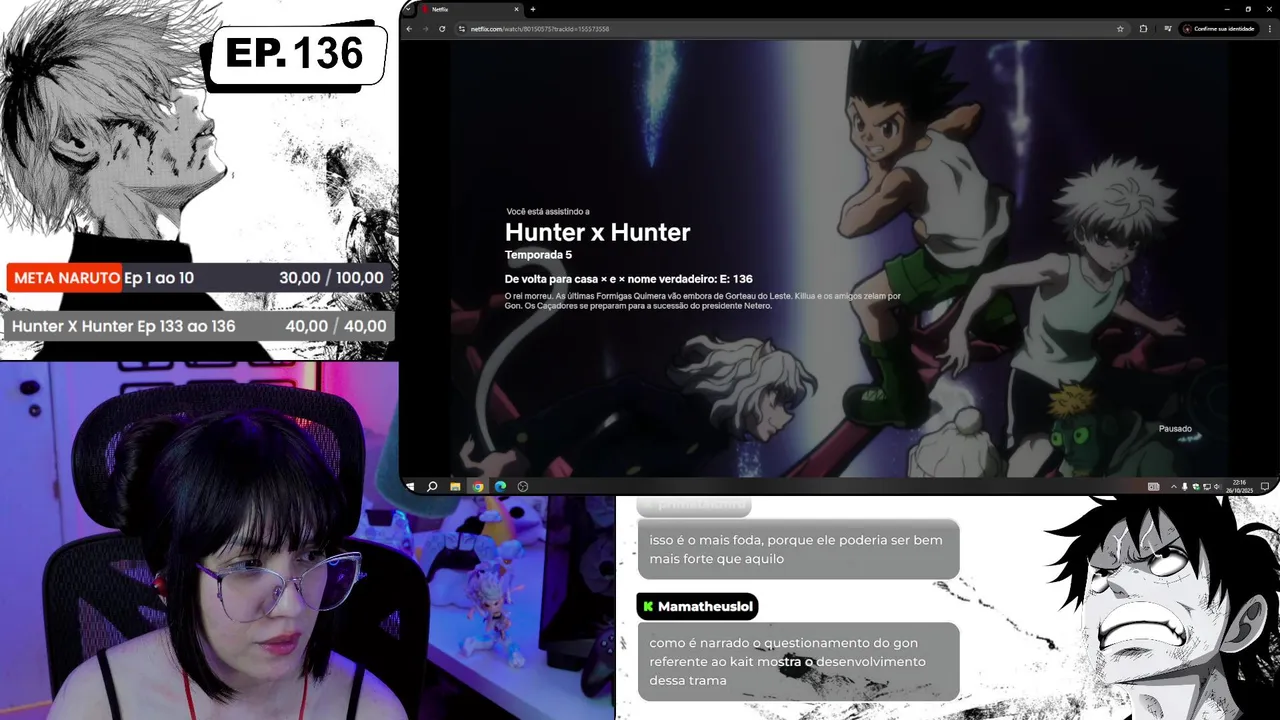Open Microsoft Edge from the taskbar
The image size is (1280, 720).
[x=500, y=486]
